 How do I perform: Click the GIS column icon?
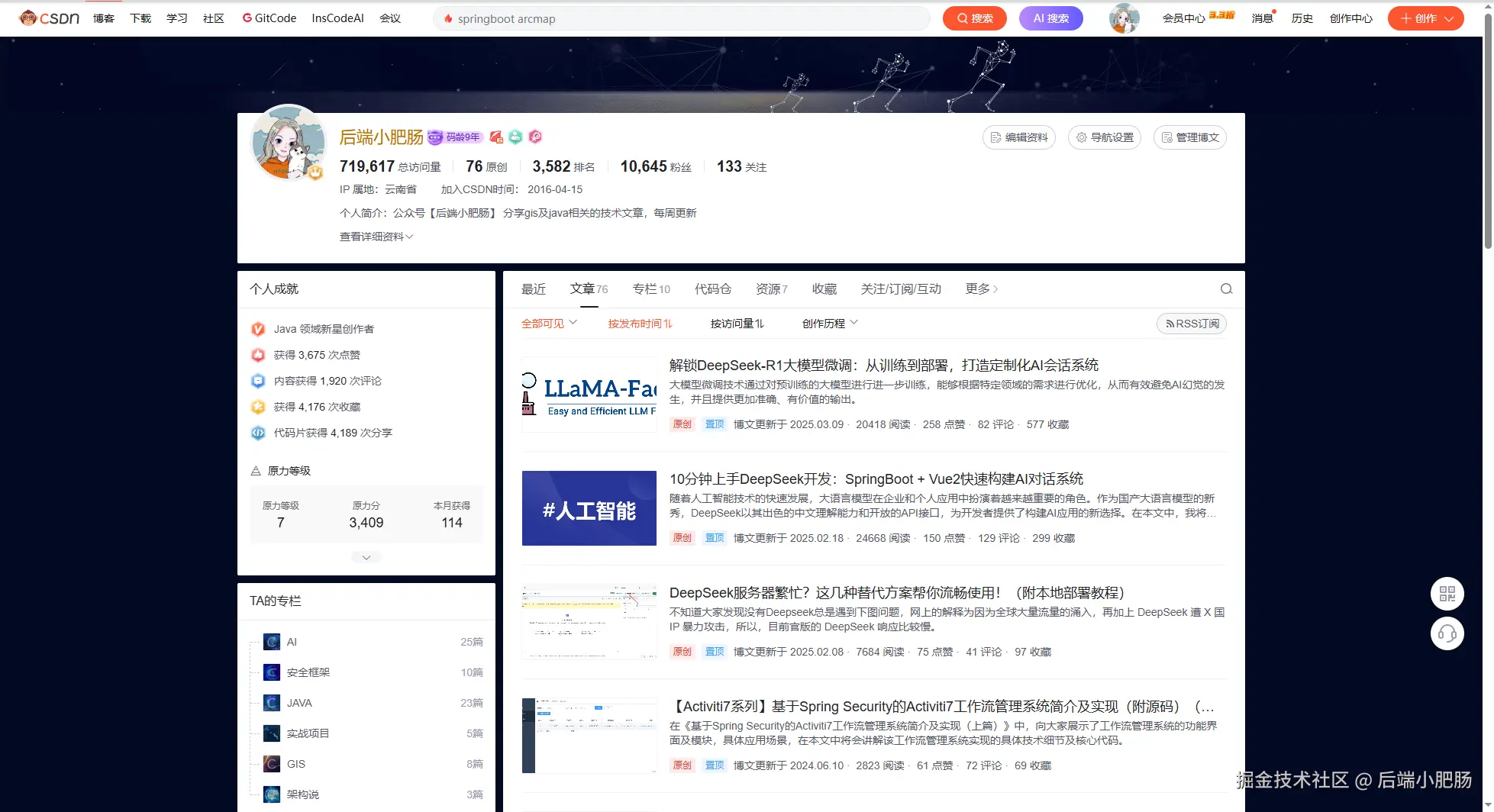point(272,764)
